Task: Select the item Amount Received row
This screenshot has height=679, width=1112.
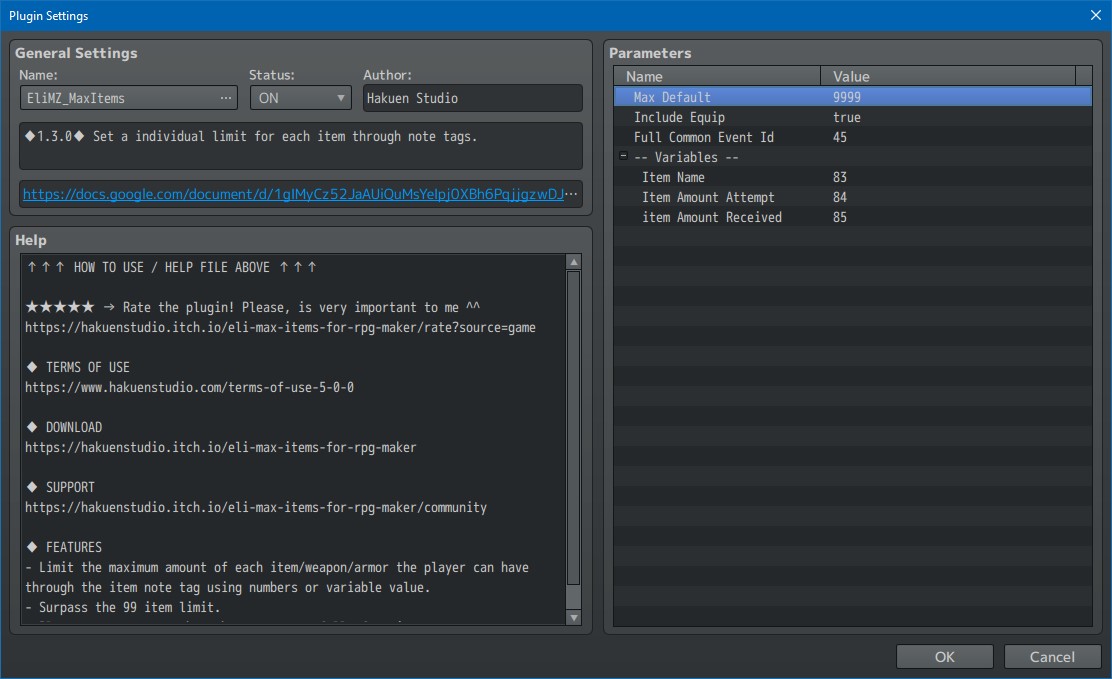Action: [711, 217]
